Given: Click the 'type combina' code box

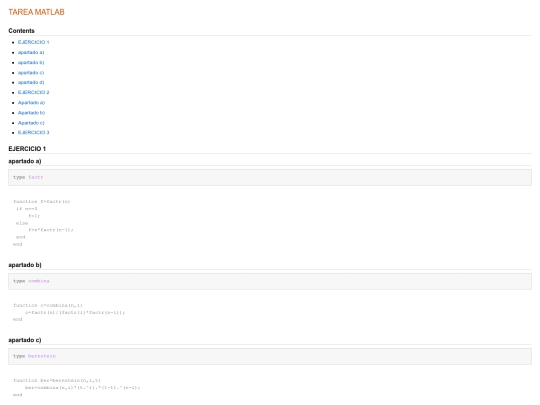Looking at the screenshot, I should pyautogui.click(x=270, y=281).
